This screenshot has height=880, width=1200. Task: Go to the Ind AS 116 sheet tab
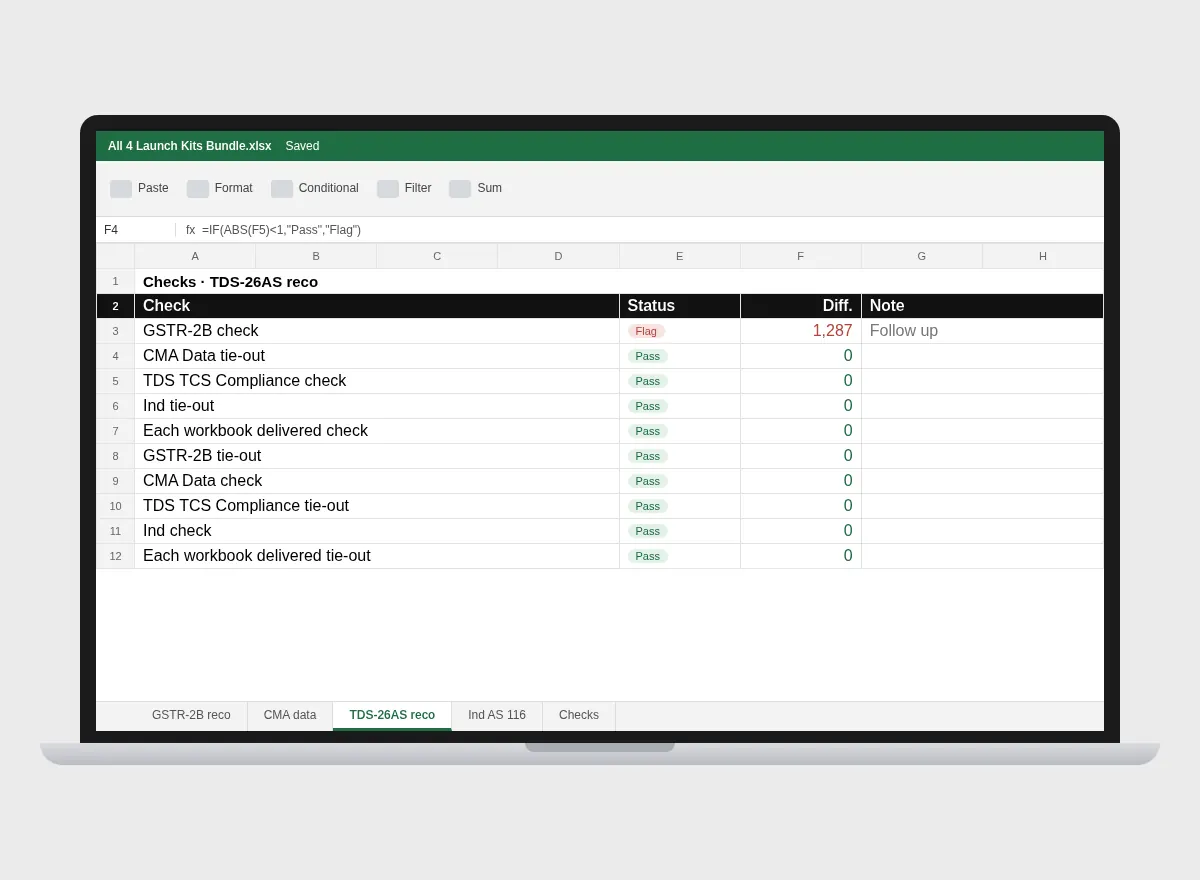(x=497, y=716)
